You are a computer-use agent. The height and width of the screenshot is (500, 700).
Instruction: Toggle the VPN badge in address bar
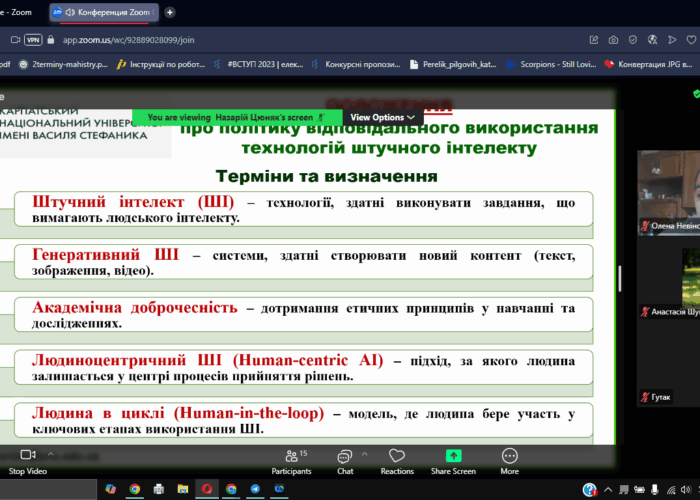pyautogui.click(x=33, y=40)
